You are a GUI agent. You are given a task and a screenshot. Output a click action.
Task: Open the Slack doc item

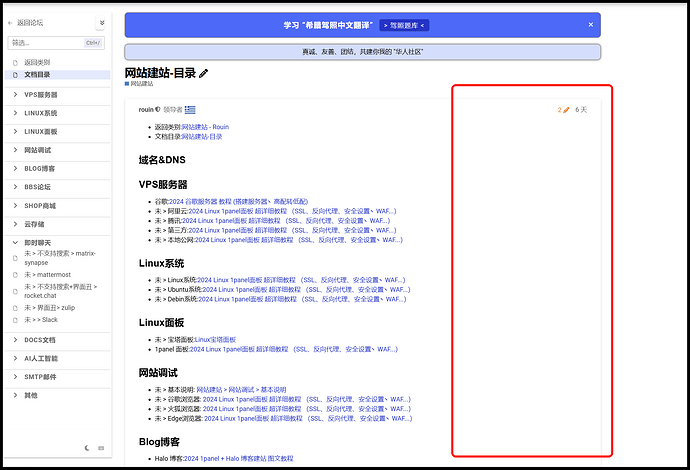click(x=41, y=319)
